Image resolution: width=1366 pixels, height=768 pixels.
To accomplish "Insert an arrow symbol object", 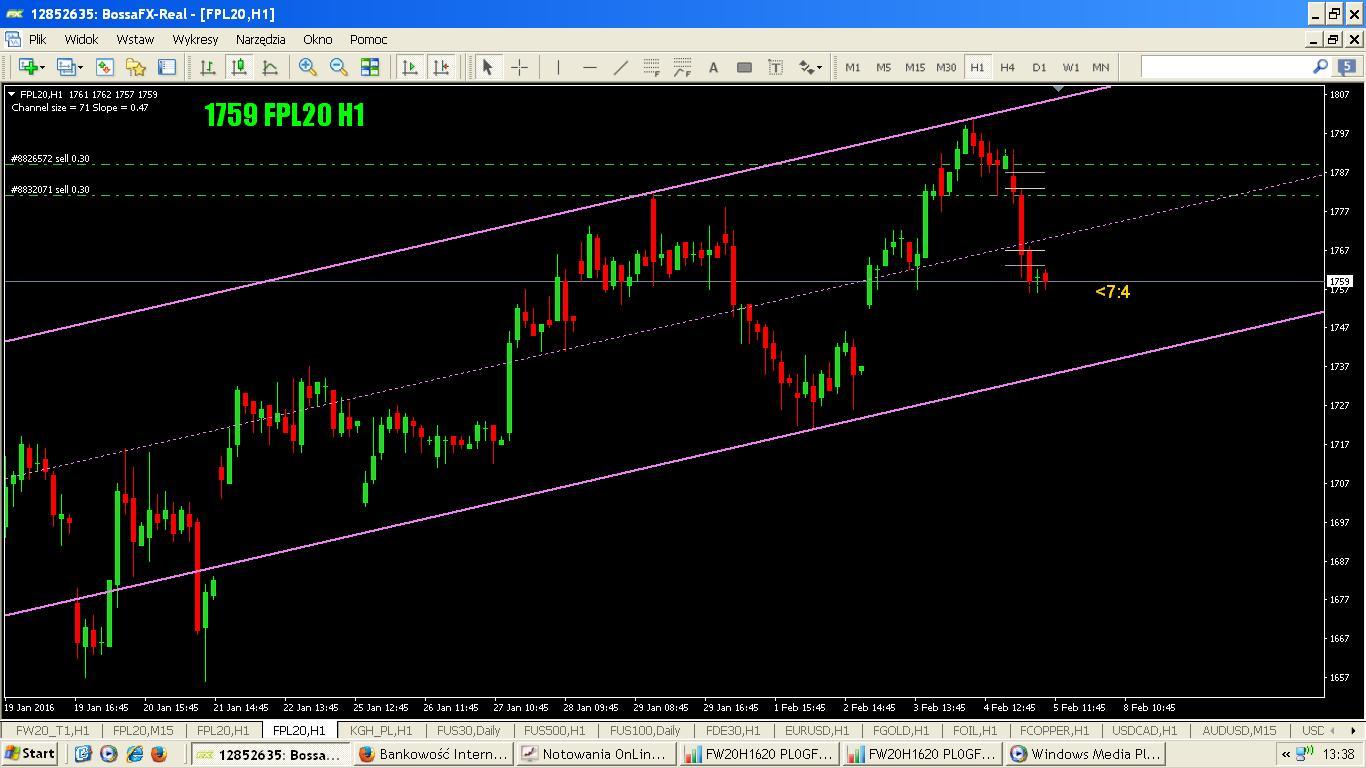I will [x=805, y=67].
